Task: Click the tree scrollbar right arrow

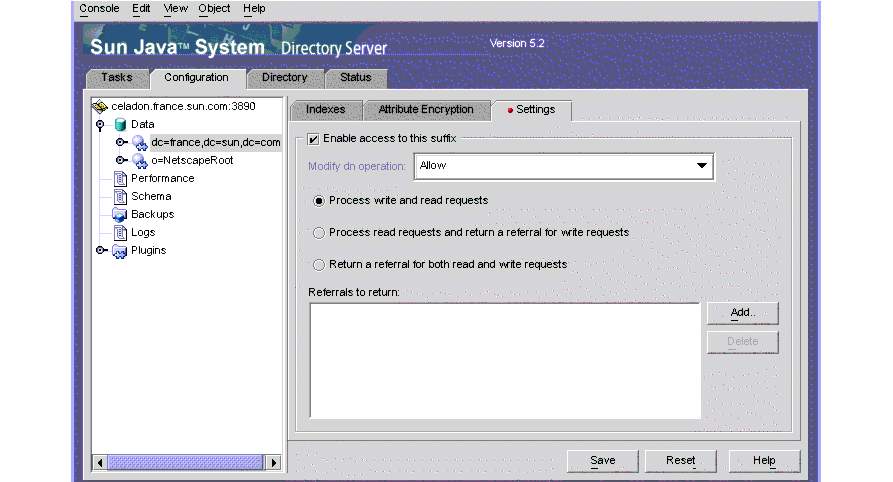Action: [273, 463]
